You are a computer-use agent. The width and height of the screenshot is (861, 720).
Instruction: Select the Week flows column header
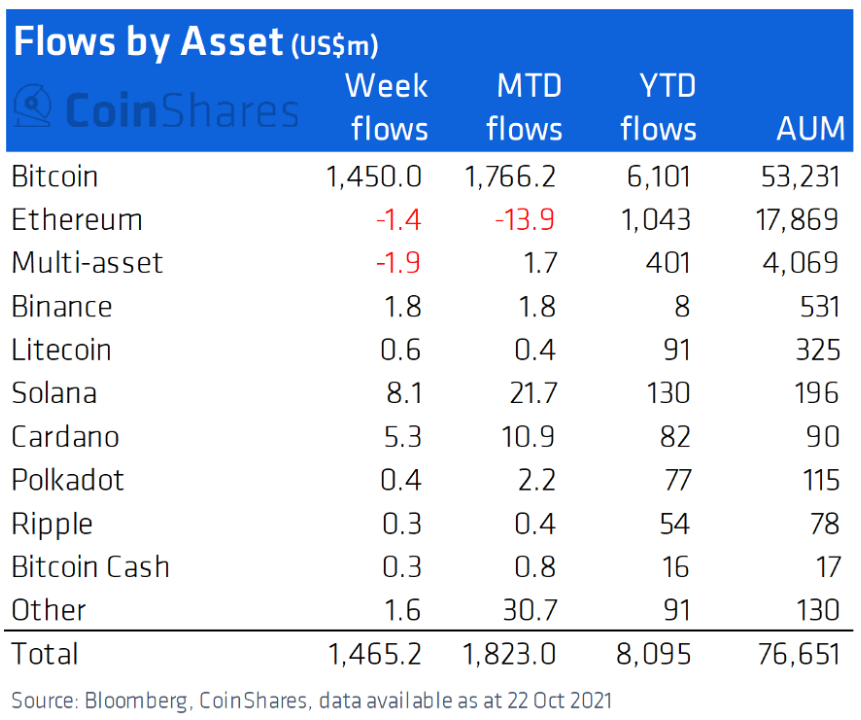click(x=386, y=107)
